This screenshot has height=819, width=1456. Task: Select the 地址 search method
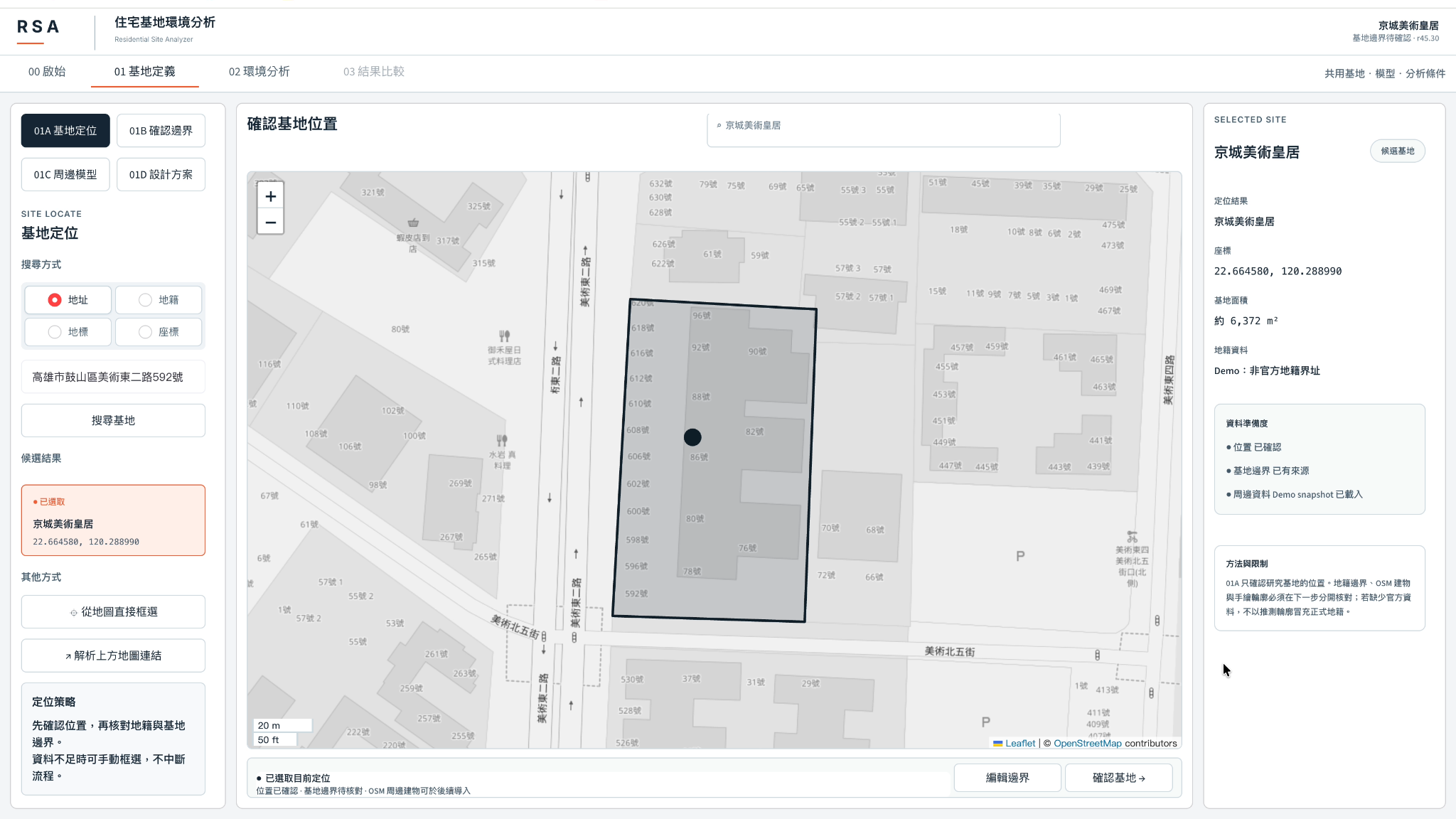68,300
